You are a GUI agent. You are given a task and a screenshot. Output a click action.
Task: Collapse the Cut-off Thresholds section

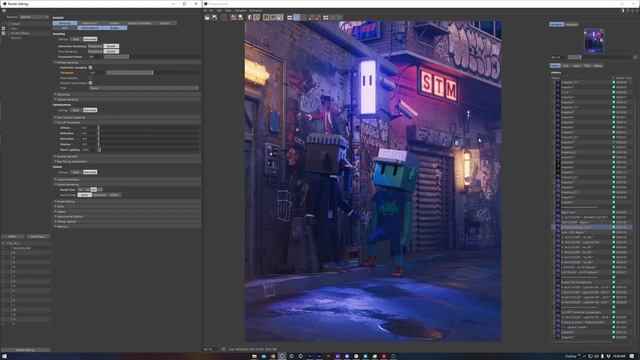[x=127, y=122]
